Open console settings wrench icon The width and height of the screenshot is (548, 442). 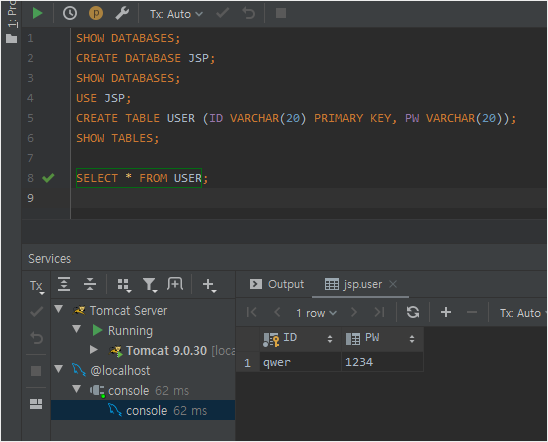click(x=122, y=14)
